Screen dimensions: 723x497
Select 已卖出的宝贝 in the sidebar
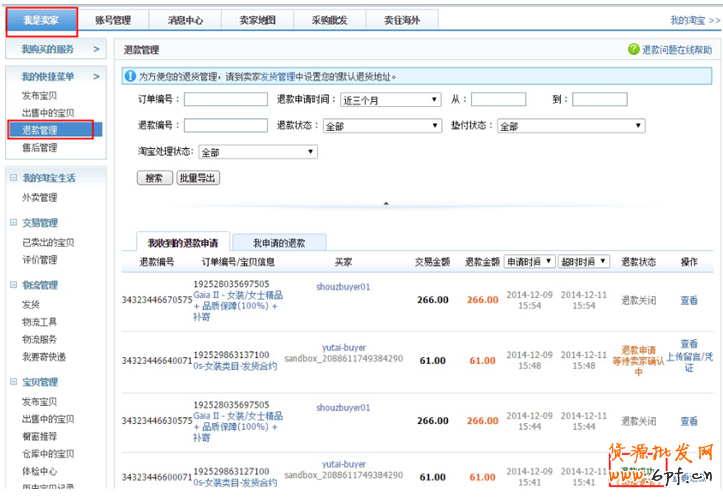(48, 242)
